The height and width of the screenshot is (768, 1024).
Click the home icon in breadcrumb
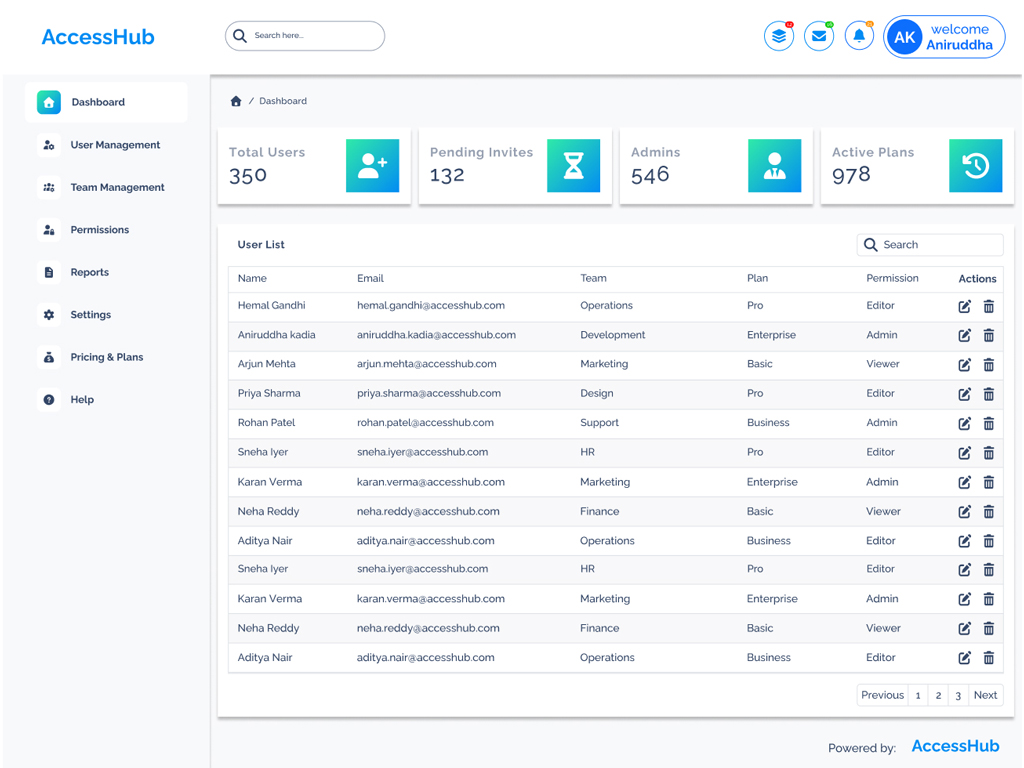pyautogui.click(x=236, y=101)
